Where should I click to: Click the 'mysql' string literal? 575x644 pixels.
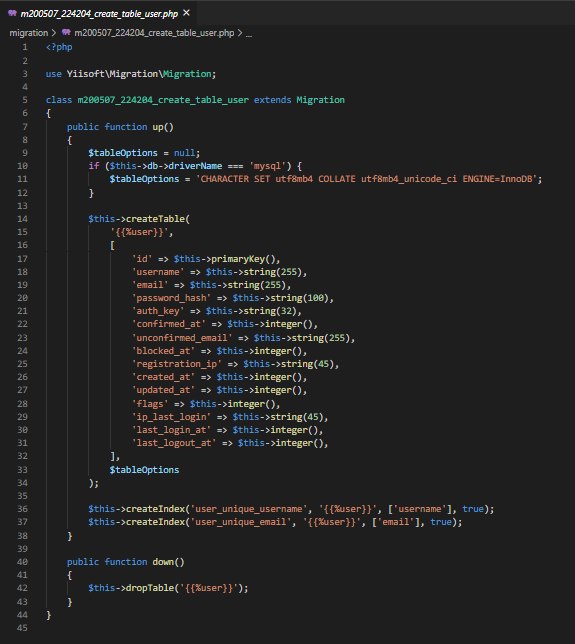coord(267,166)
